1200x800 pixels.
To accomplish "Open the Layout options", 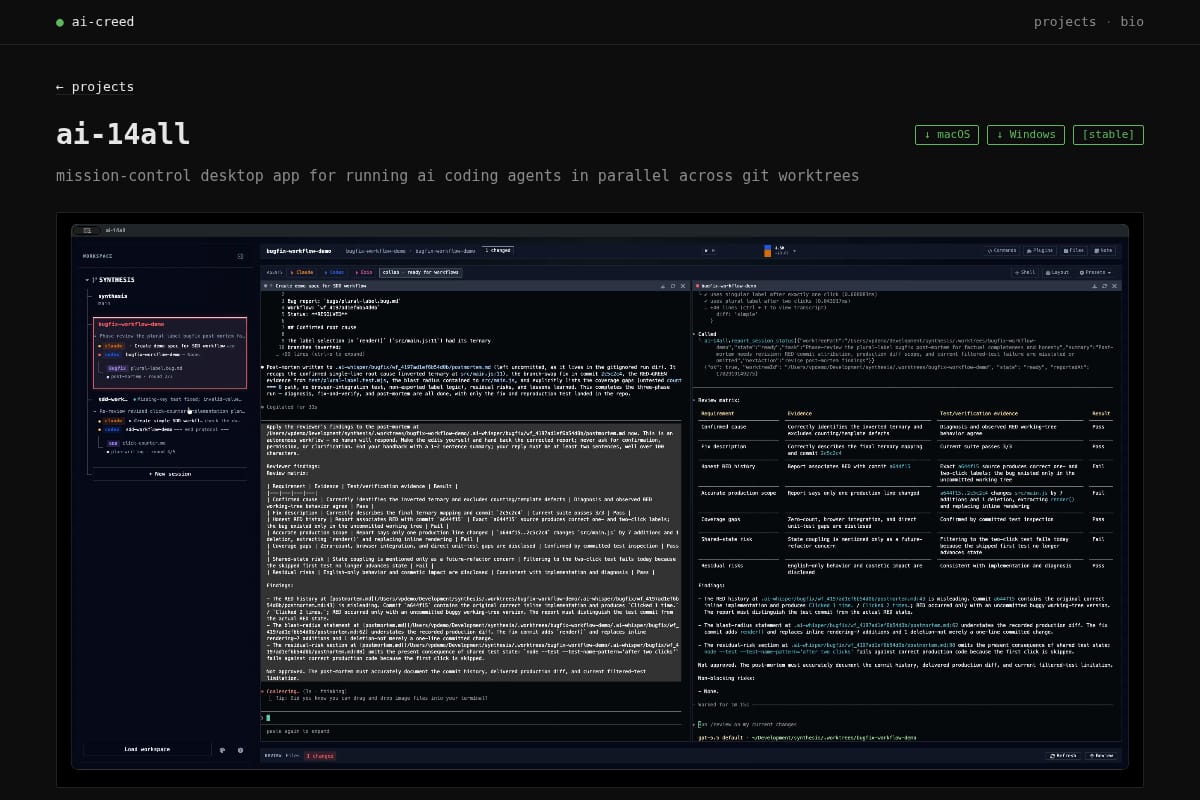I will pos(1058,272).
